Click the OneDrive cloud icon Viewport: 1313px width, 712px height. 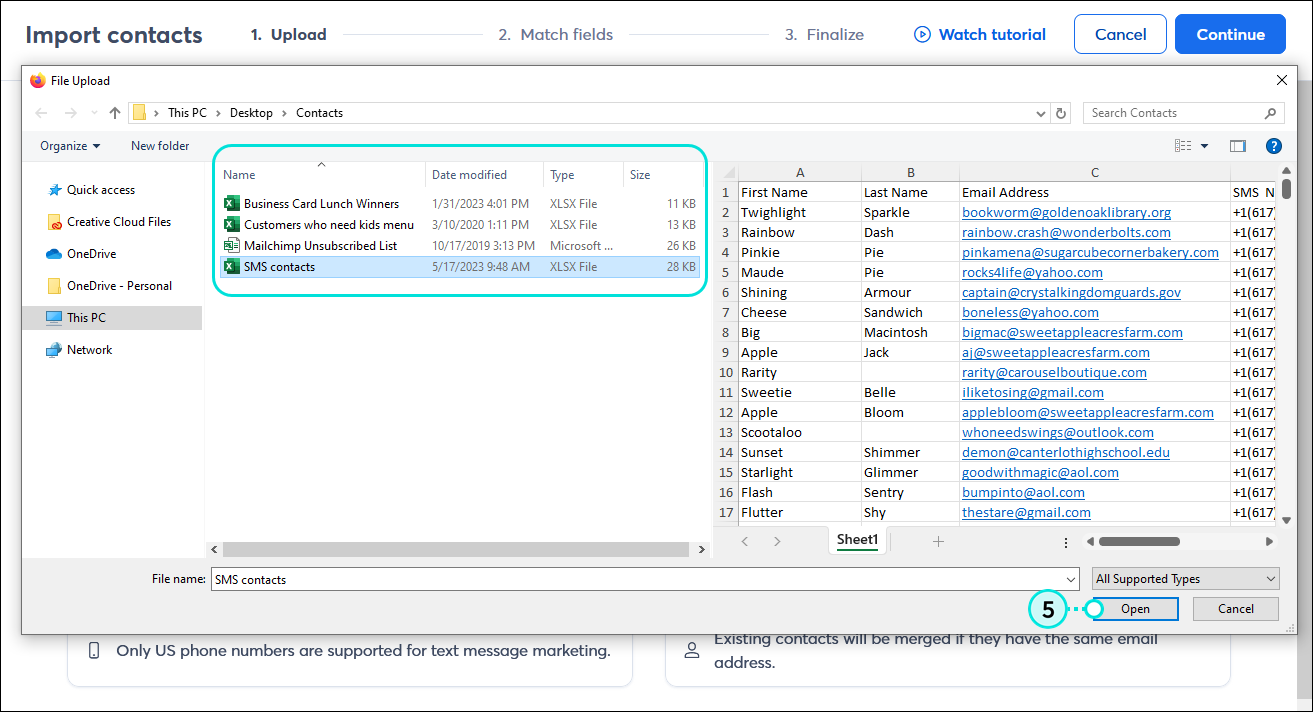tap(54, 254)
